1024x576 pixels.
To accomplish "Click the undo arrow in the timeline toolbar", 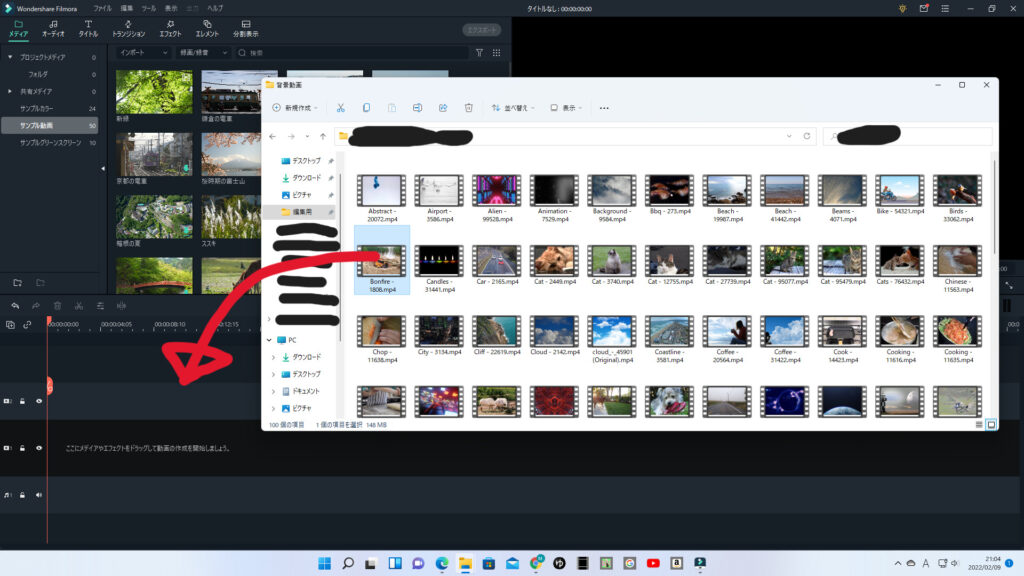I will tap(15, 306).
